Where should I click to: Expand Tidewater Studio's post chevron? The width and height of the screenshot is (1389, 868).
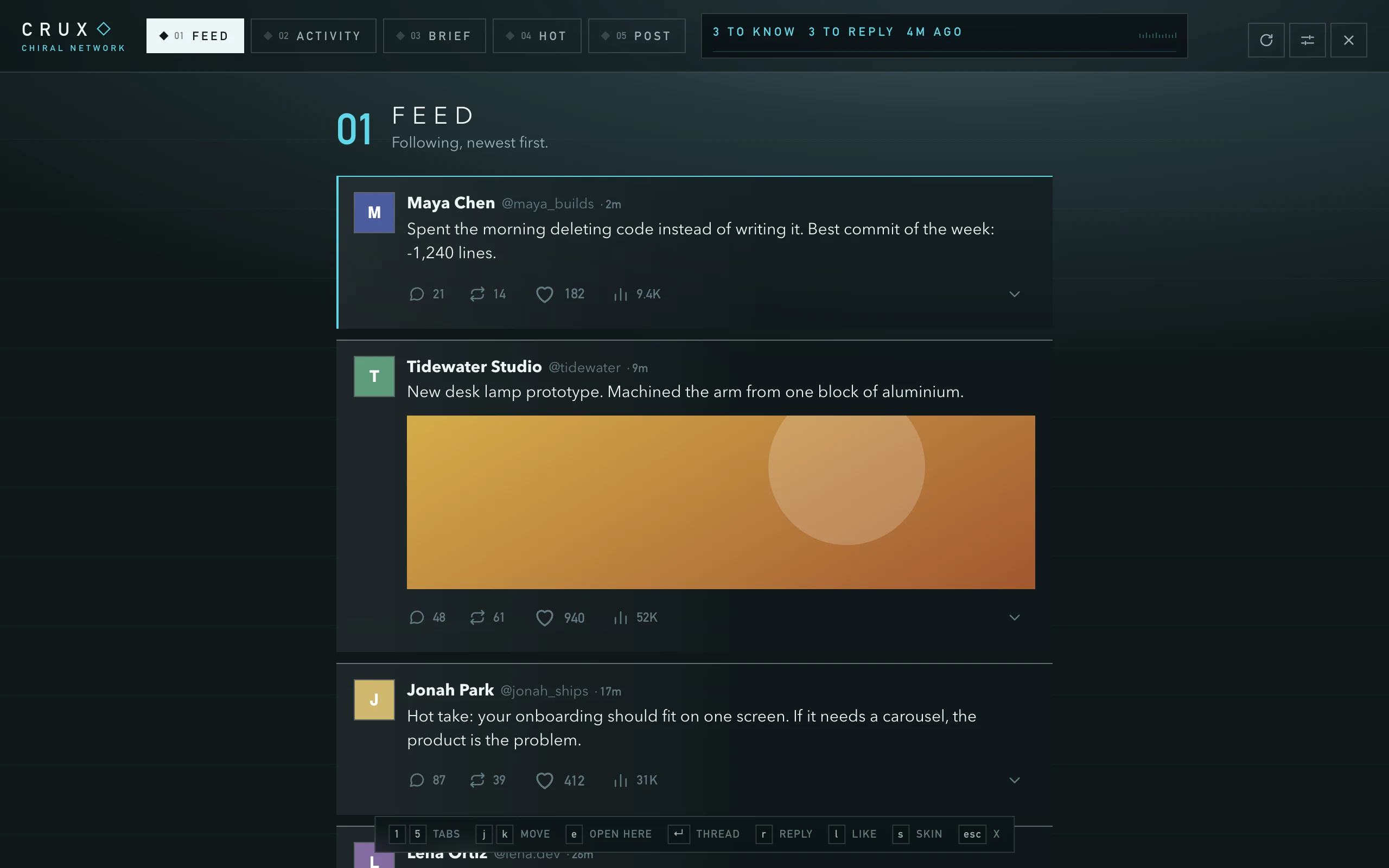click(1014, 618)
